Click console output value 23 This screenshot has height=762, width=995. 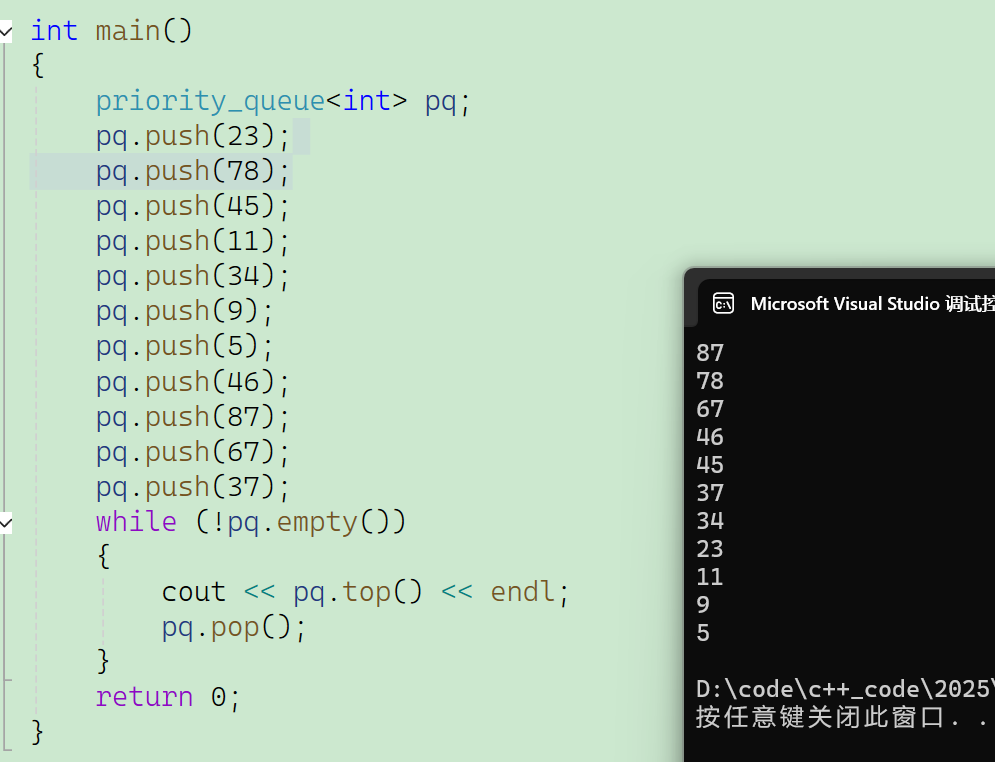click(709, 549)
